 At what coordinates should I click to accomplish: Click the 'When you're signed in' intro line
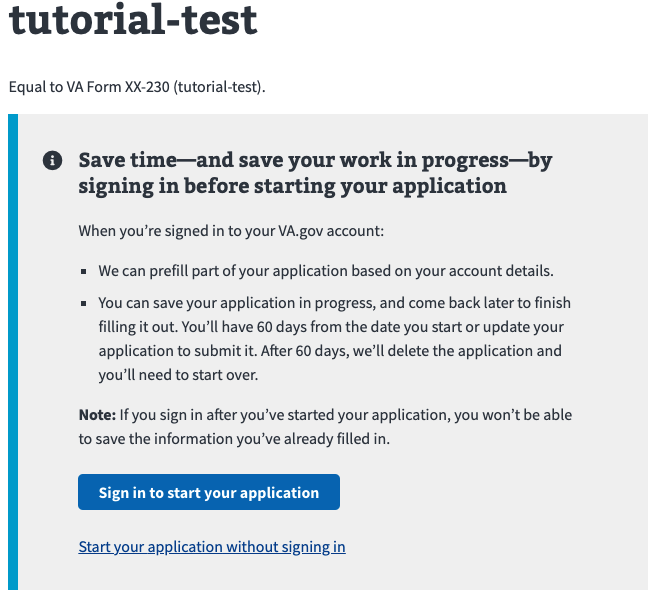pyautogui.click(x=231, y=231)
